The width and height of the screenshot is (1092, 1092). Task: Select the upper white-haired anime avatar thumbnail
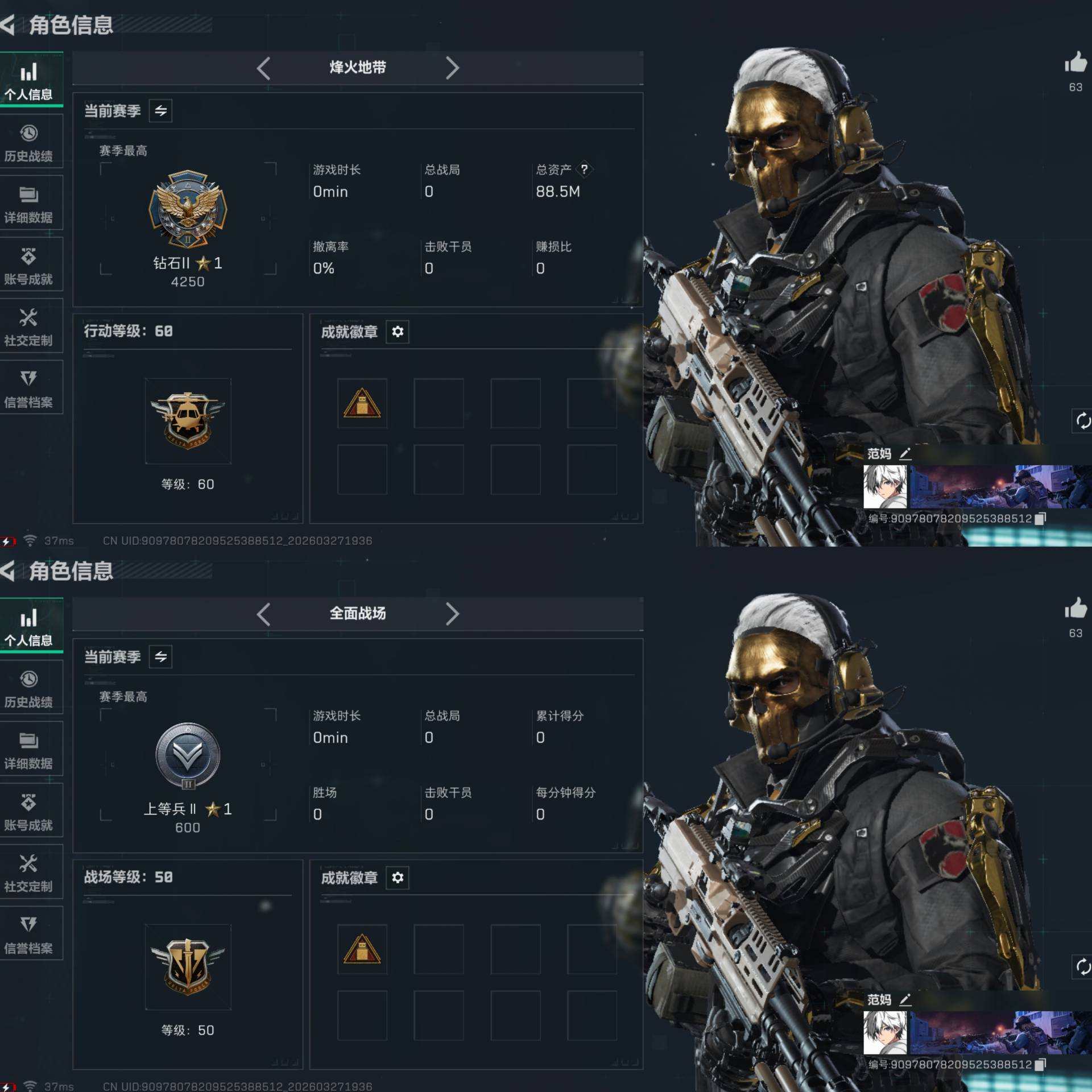[885, 487]
